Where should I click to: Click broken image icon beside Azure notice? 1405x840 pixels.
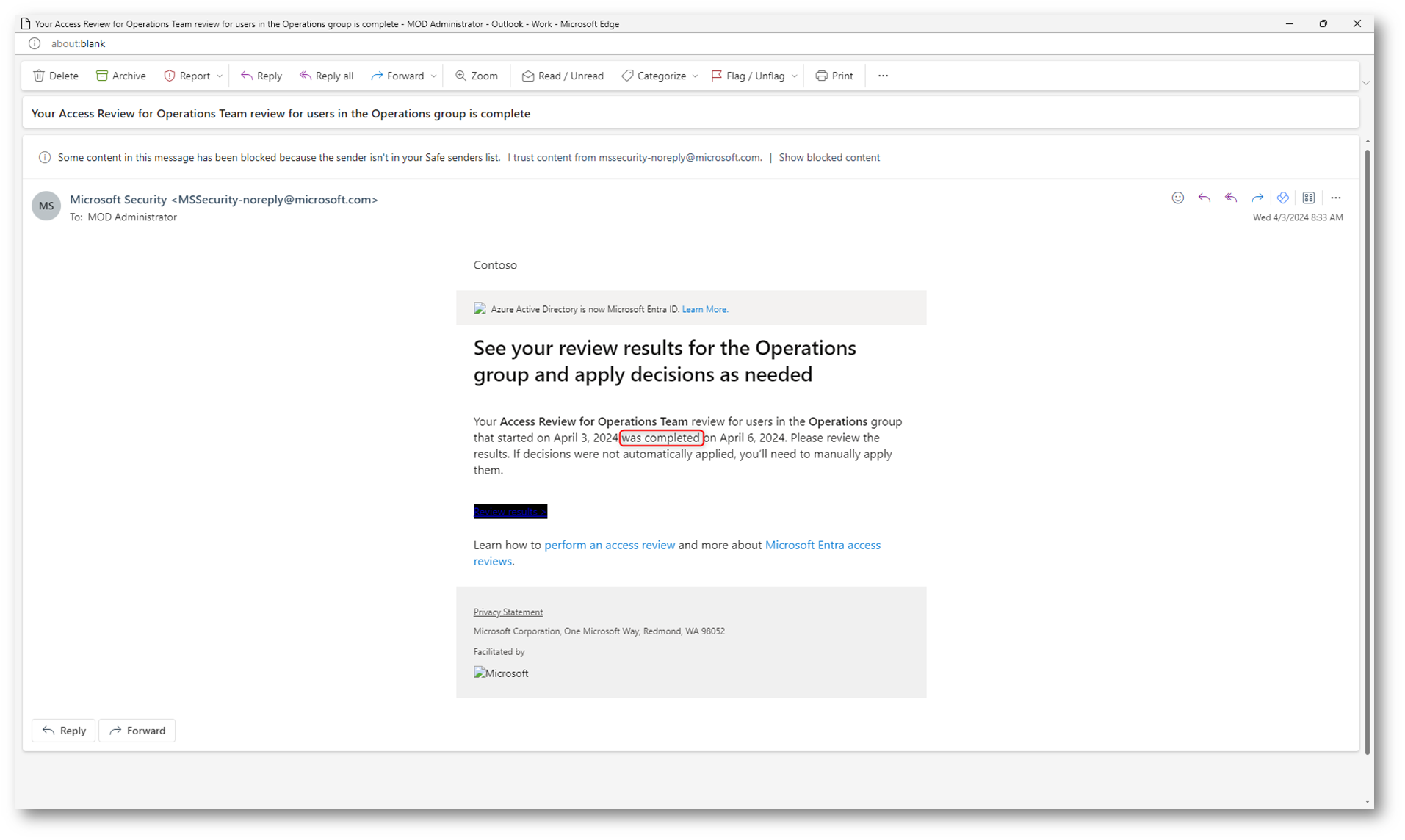(x=480, y=308)
